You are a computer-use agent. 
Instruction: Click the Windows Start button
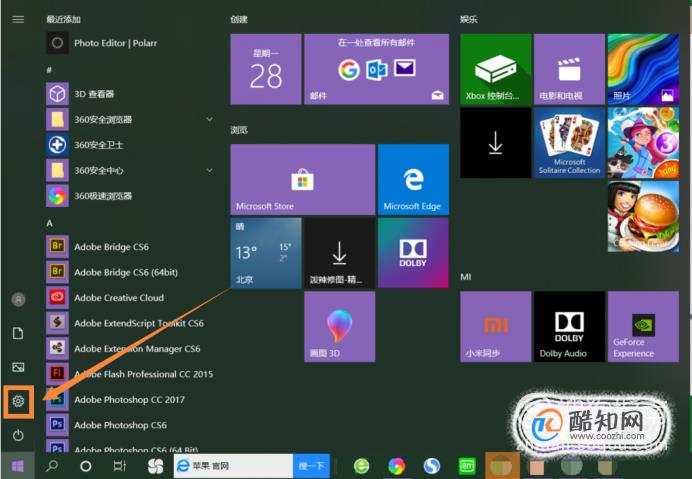click(18, 466)
